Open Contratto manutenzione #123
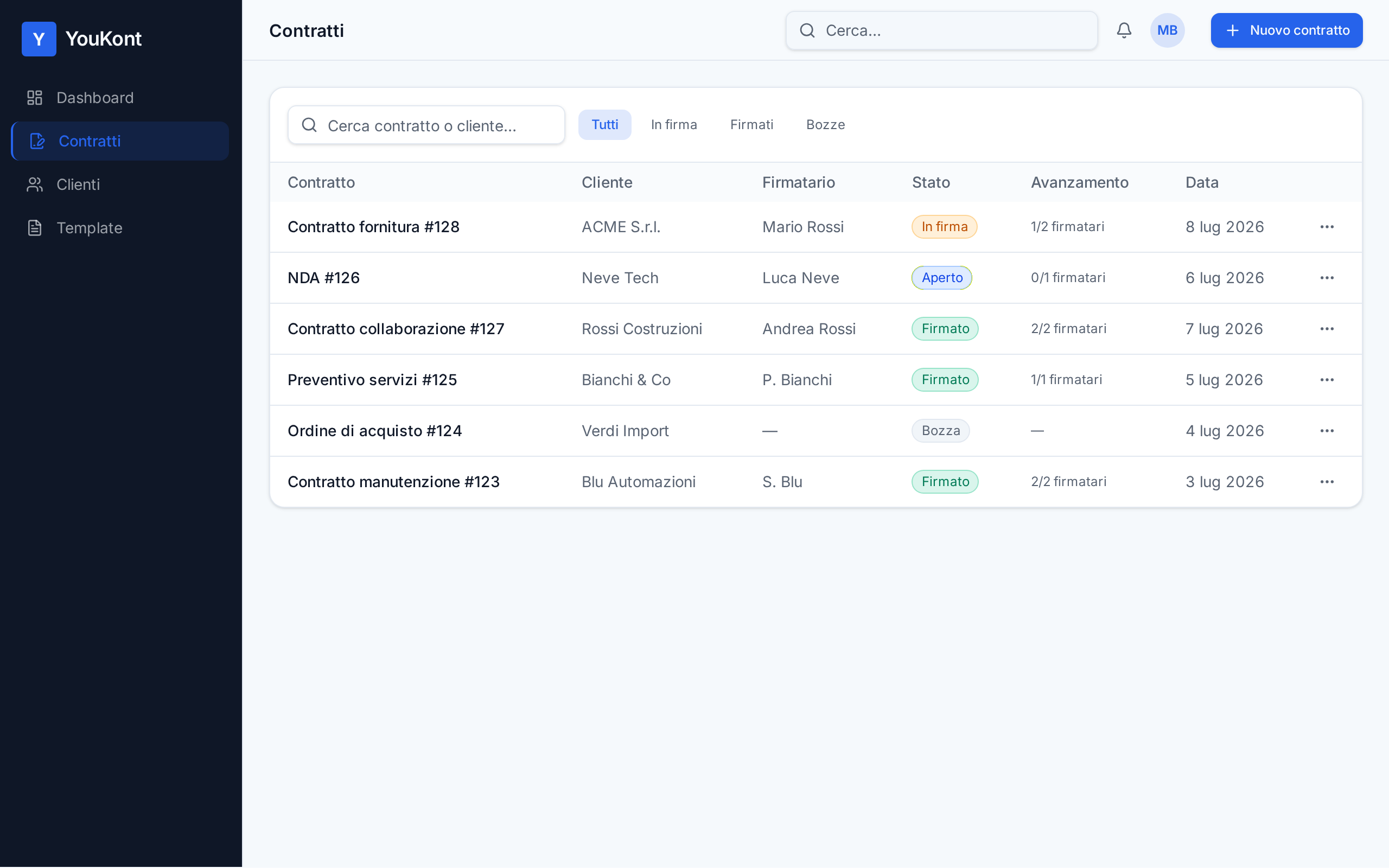Viewport: 1389px width, 868px height. coord(393,482)
